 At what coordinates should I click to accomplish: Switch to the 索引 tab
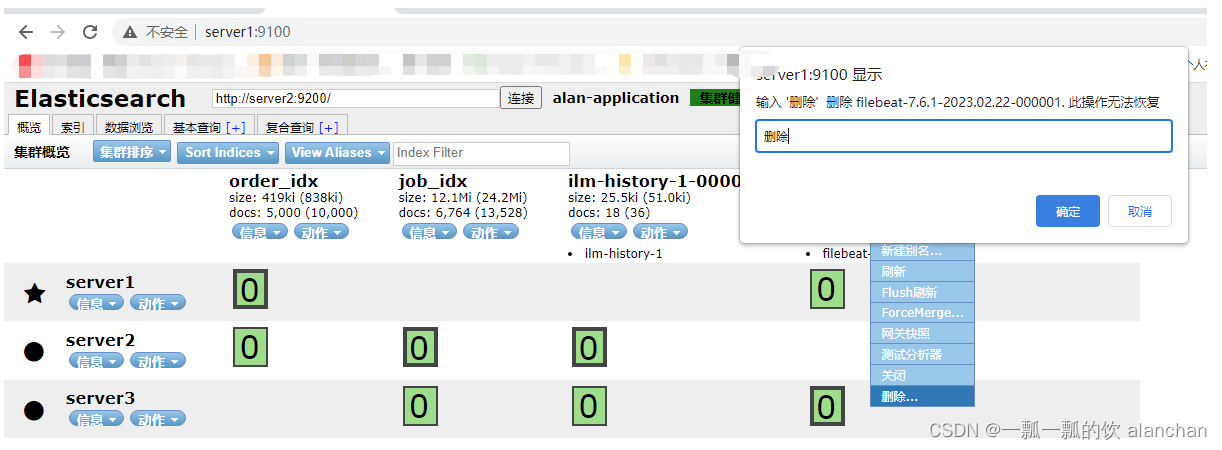[72, 127]
